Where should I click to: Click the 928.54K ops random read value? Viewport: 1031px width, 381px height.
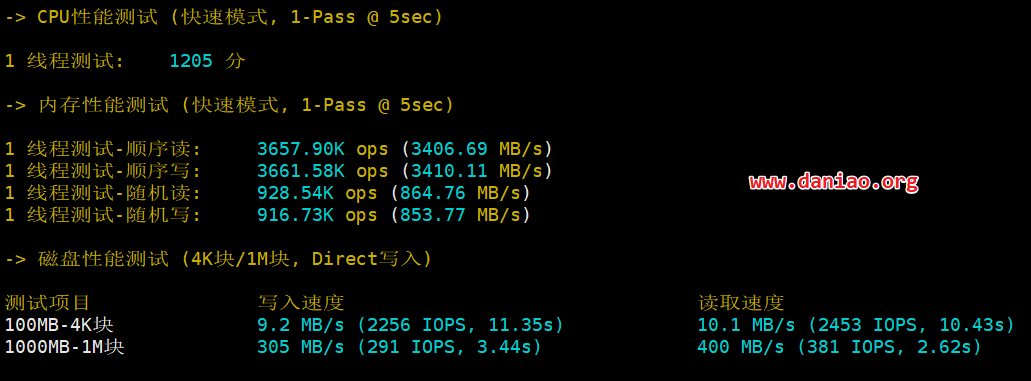[x=317, y=193]
